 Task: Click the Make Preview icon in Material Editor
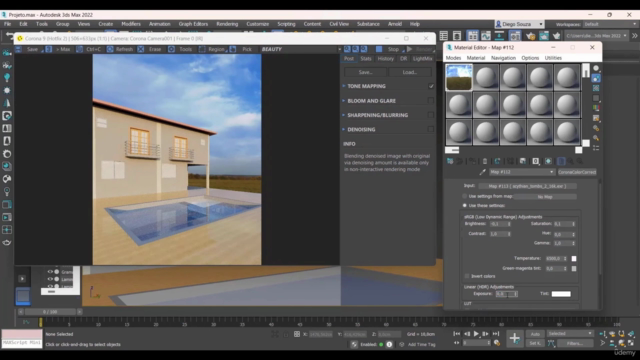[596, 118]
